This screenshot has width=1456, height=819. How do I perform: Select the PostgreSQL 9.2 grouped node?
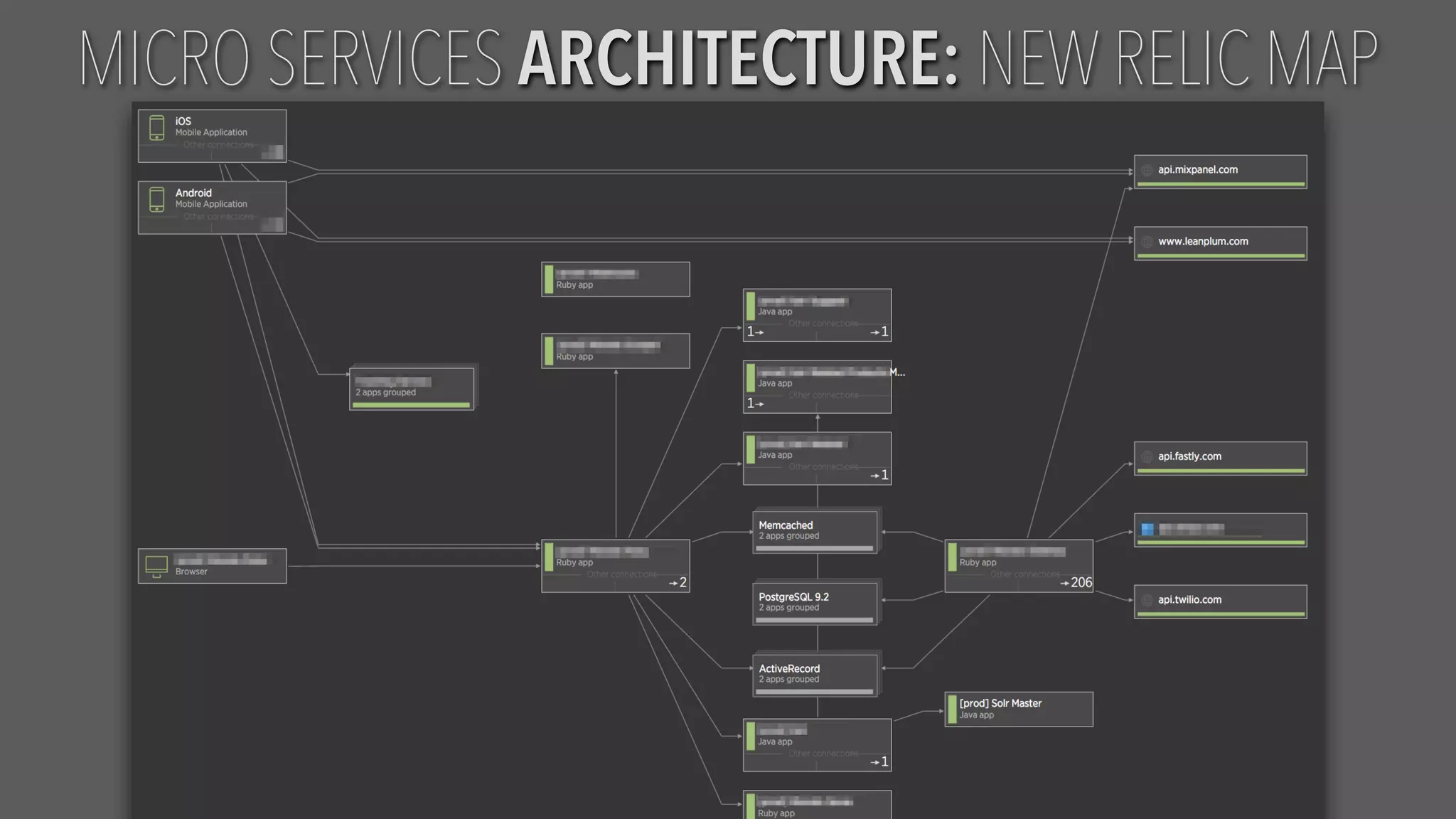click(x=815, y=603)
